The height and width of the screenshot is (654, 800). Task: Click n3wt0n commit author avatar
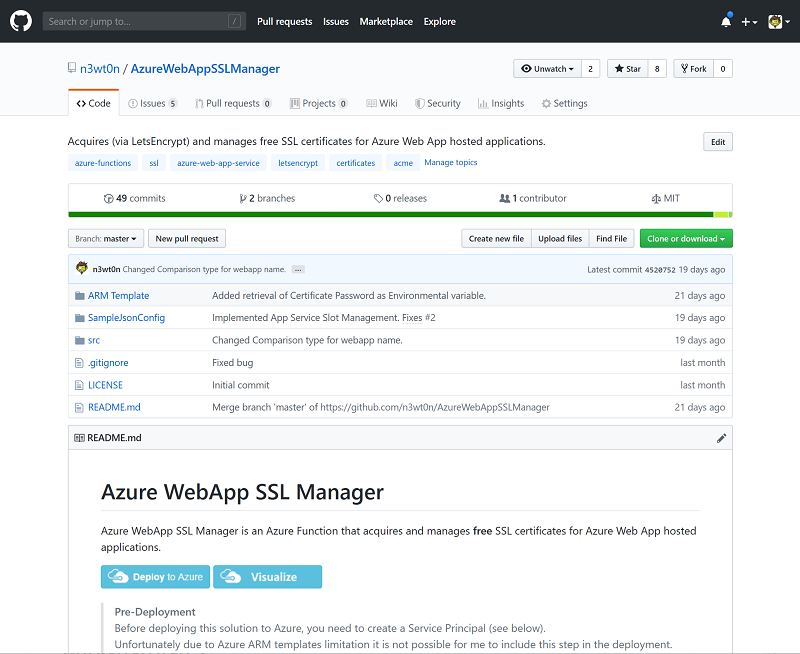pyautogui.click(x=82, y=268)
